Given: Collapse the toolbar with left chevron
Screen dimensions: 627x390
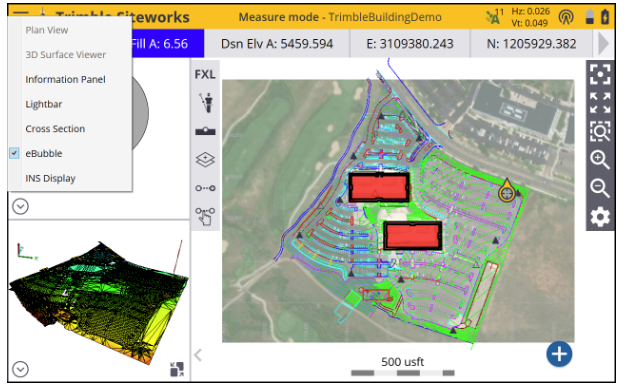Looking at the screenshot, I should [x=198, y=355].
